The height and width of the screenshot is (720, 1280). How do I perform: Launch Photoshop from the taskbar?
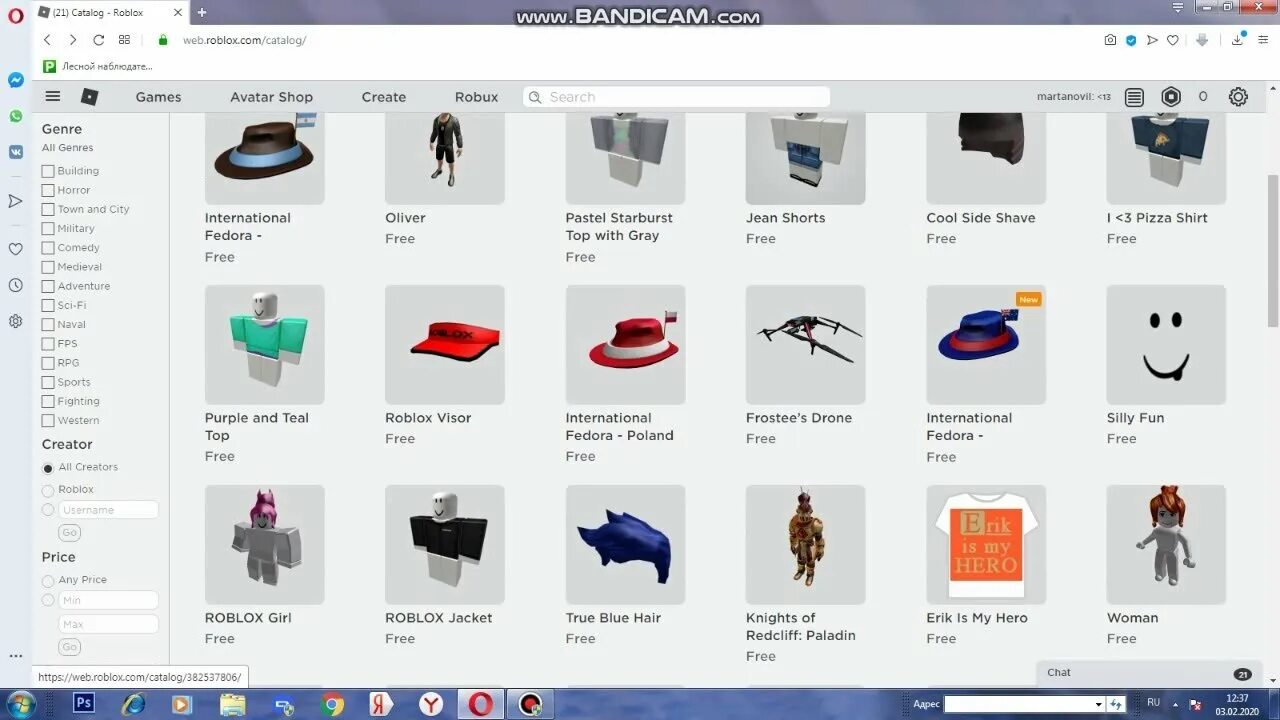[84, 704]
